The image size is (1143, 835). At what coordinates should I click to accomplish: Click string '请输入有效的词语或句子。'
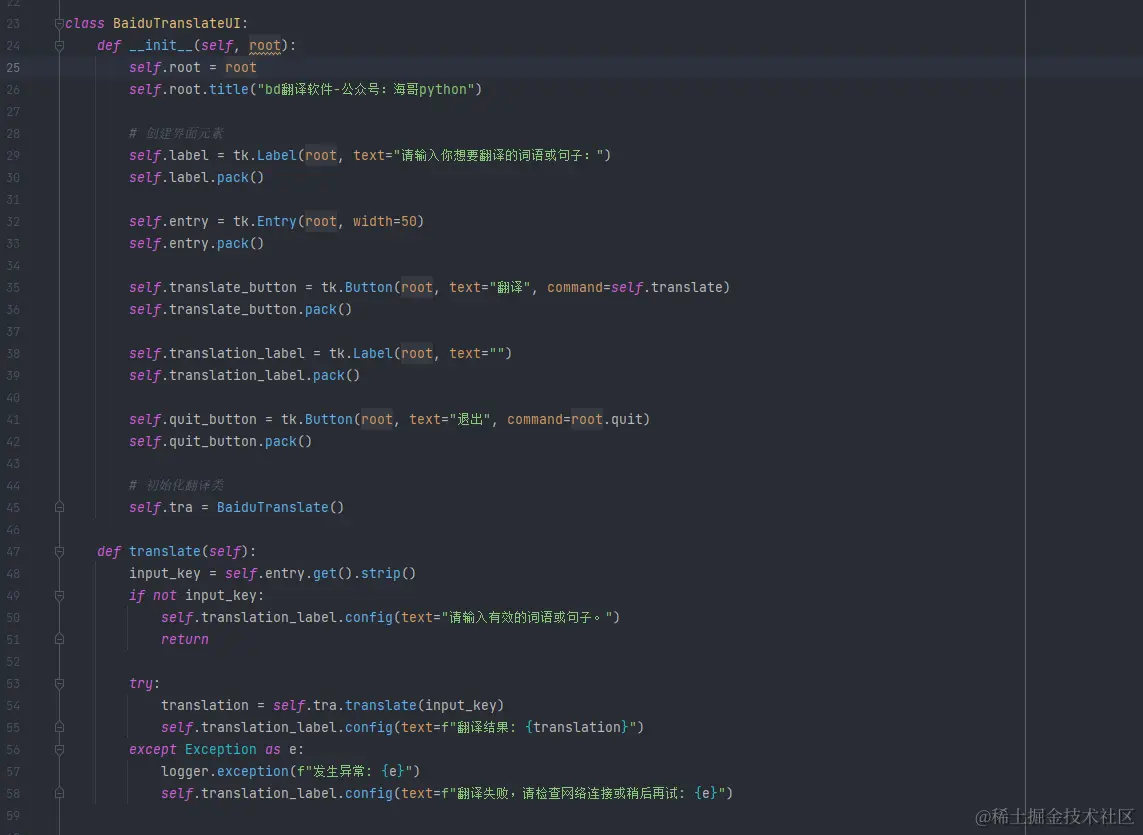[x=526, y=617]
